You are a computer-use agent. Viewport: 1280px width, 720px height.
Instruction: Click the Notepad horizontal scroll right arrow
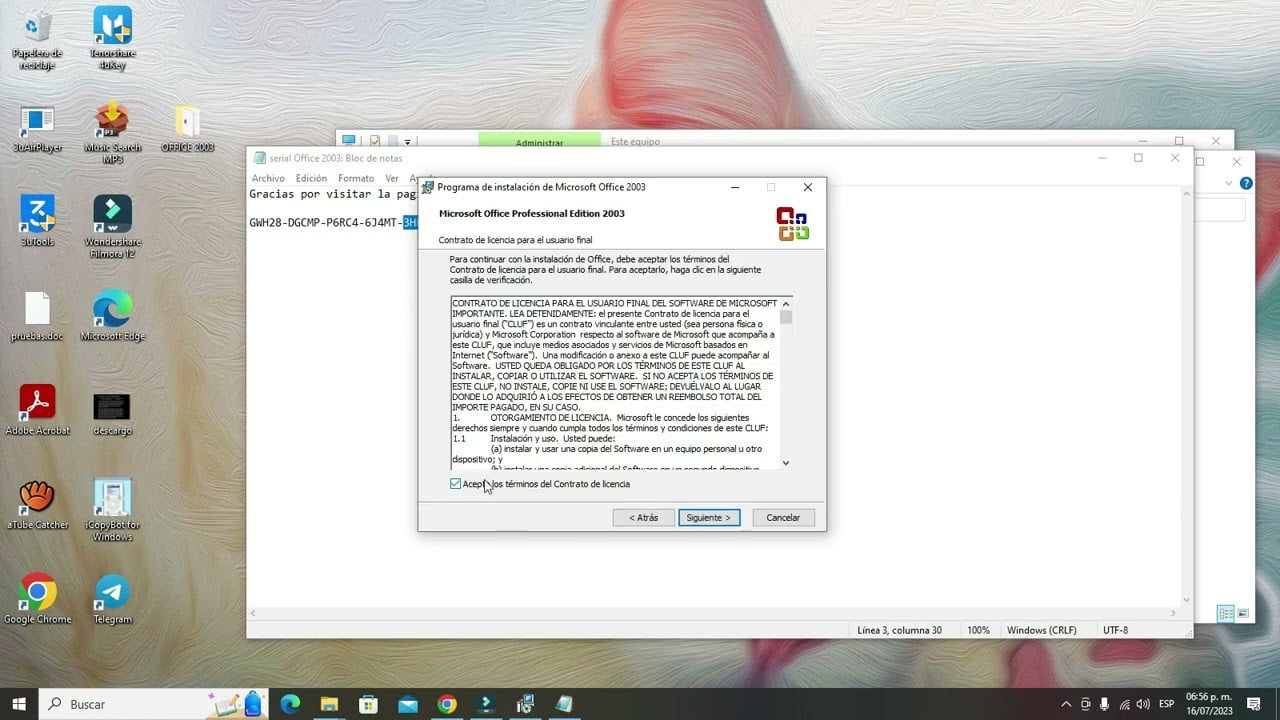[x=1174, y=613]
